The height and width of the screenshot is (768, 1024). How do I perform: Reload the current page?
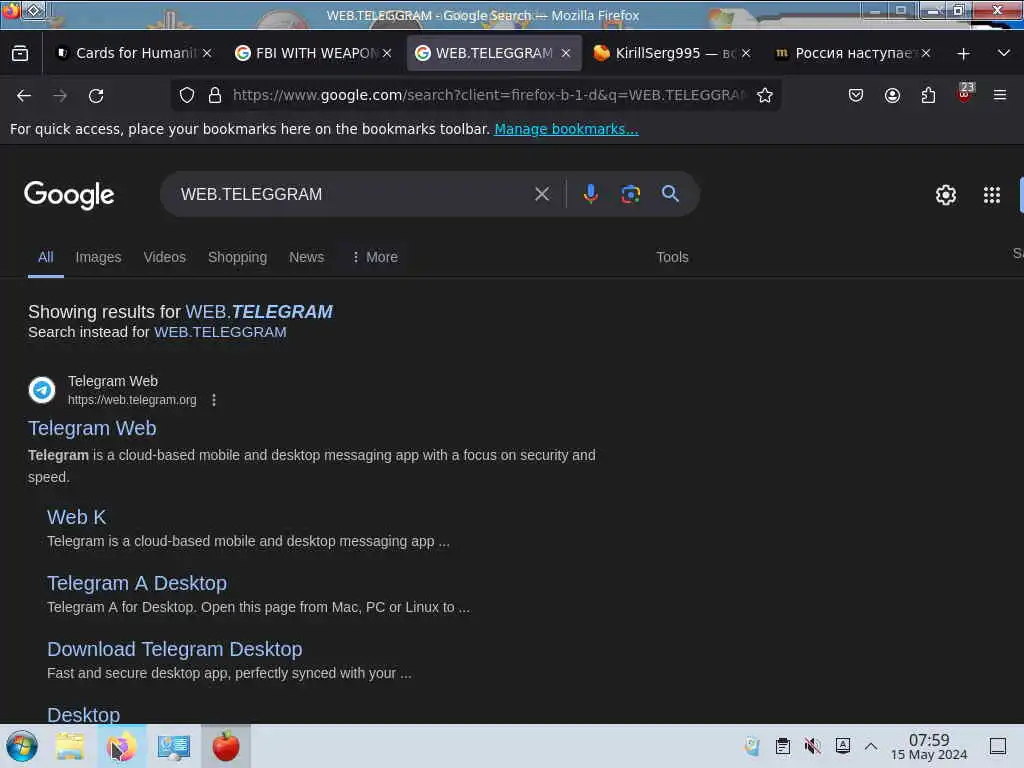pyautogui.click(x=96, y=95)
